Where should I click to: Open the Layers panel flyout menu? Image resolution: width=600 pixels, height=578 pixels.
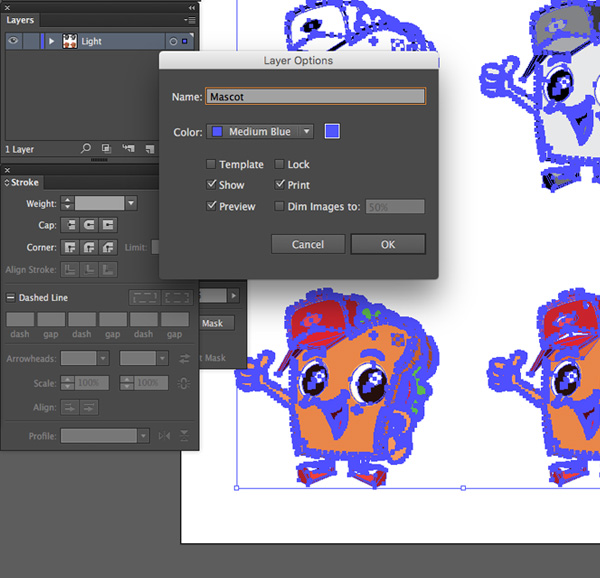[x=189, y=19]
